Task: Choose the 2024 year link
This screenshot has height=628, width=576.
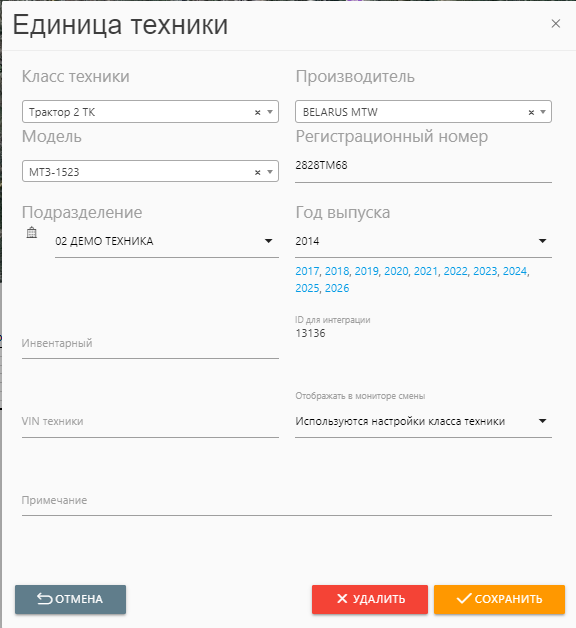Action: (515, 271)
